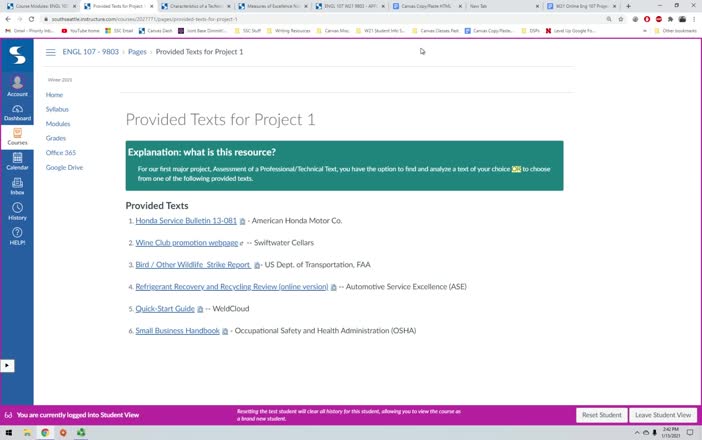
Task: Open the Canvas Dash bookmark
Action: click(155, 31)
